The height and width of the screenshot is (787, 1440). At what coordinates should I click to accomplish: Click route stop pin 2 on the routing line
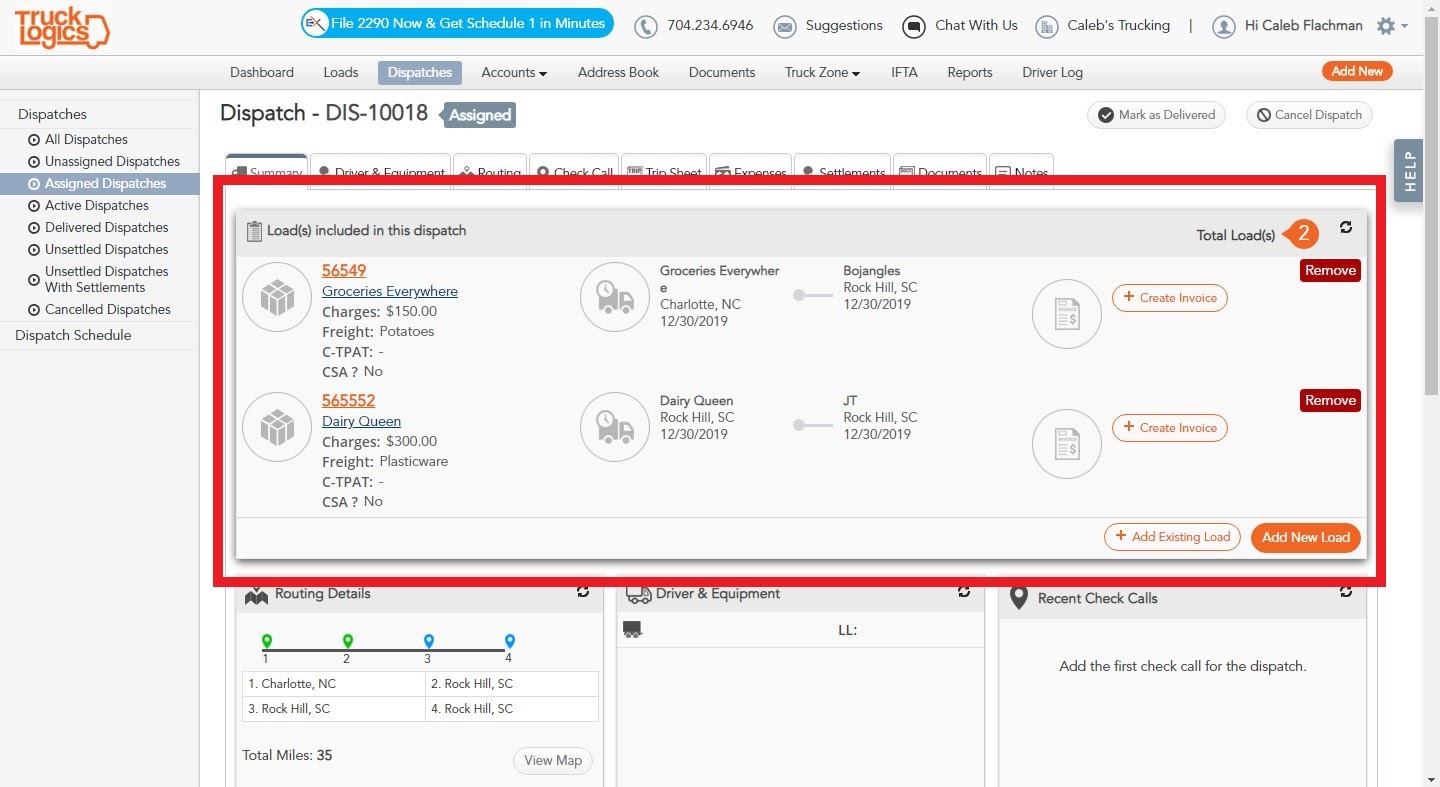[347, 641]
